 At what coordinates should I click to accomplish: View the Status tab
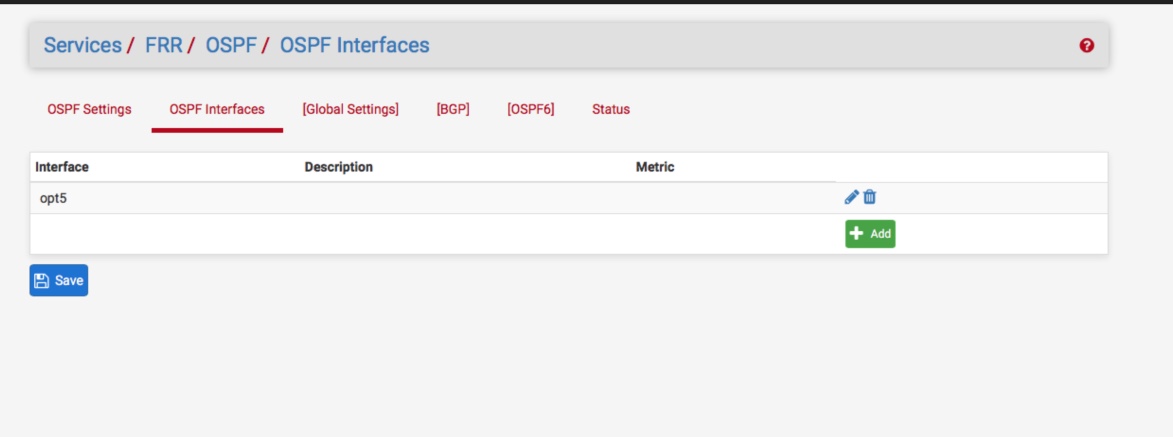point(611,110)
